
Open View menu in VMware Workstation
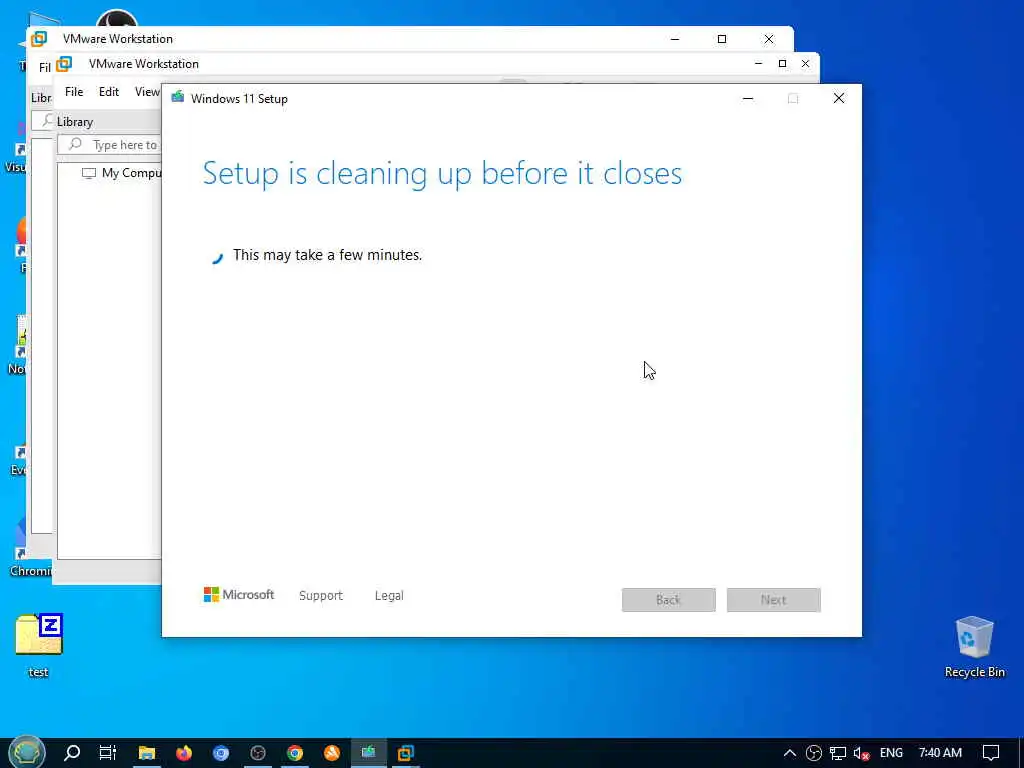[147, 91]
